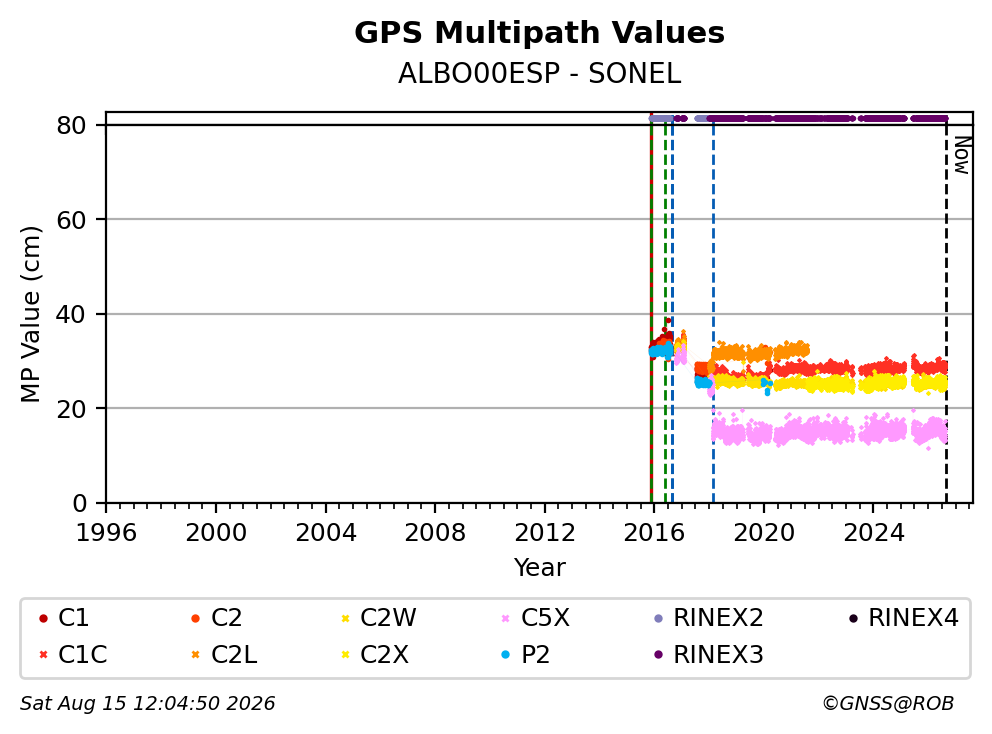Click the RINEX3 purple legend dot

point(659,655)
